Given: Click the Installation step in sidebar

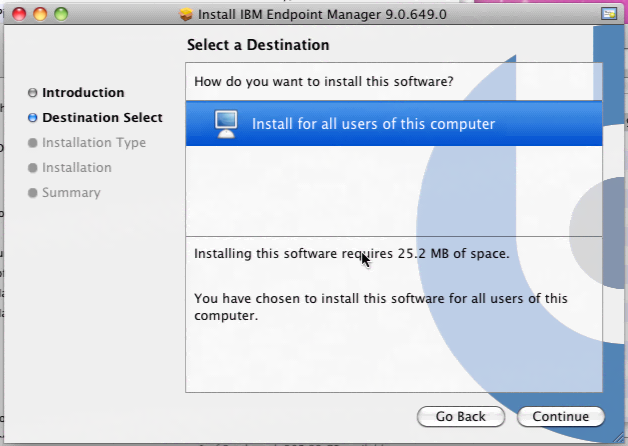Looking at the screenshot, I should tap(77, 167).
